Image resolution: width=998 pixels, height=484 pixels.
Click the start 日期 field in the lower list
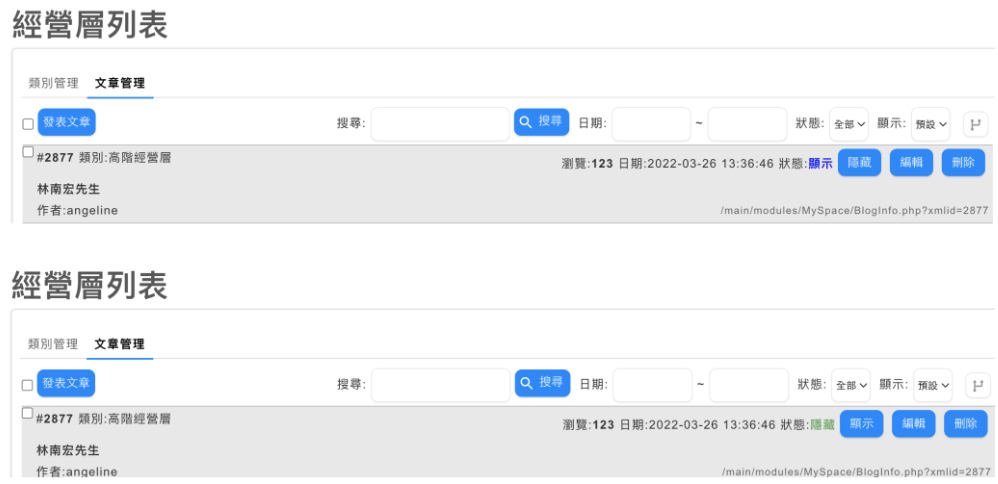click(652, 385)
